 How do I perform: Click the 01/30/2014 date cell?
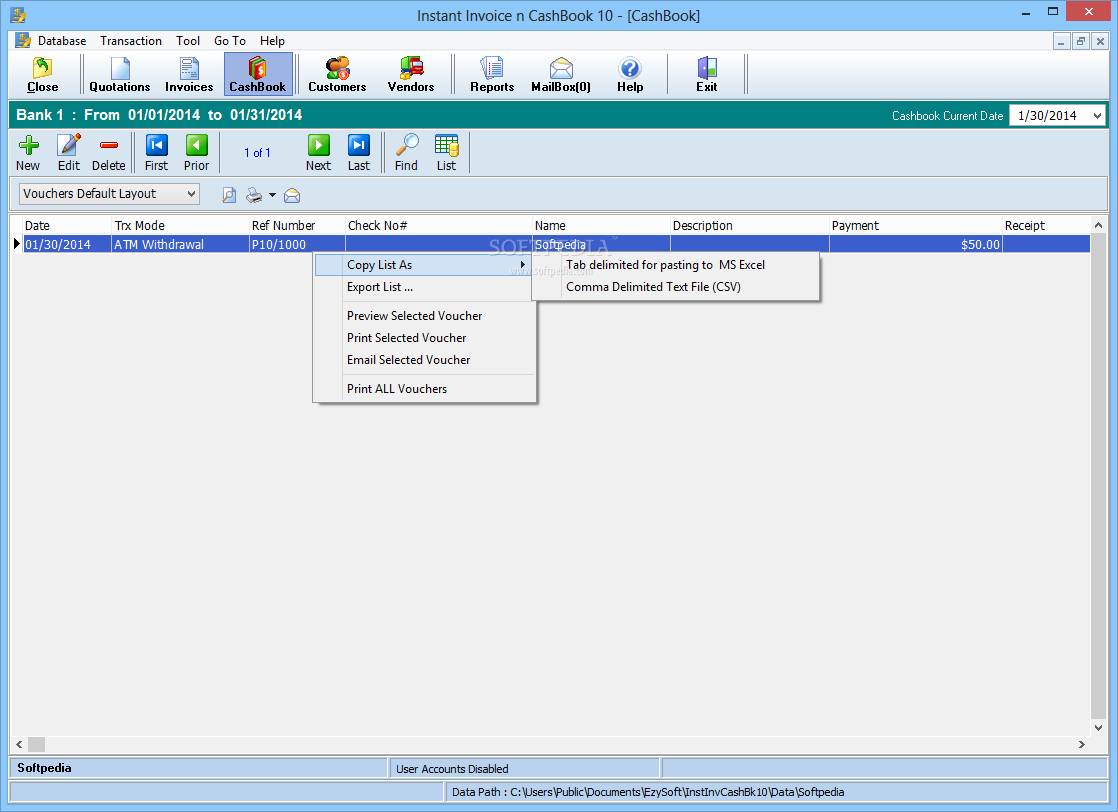pos(67,245)
